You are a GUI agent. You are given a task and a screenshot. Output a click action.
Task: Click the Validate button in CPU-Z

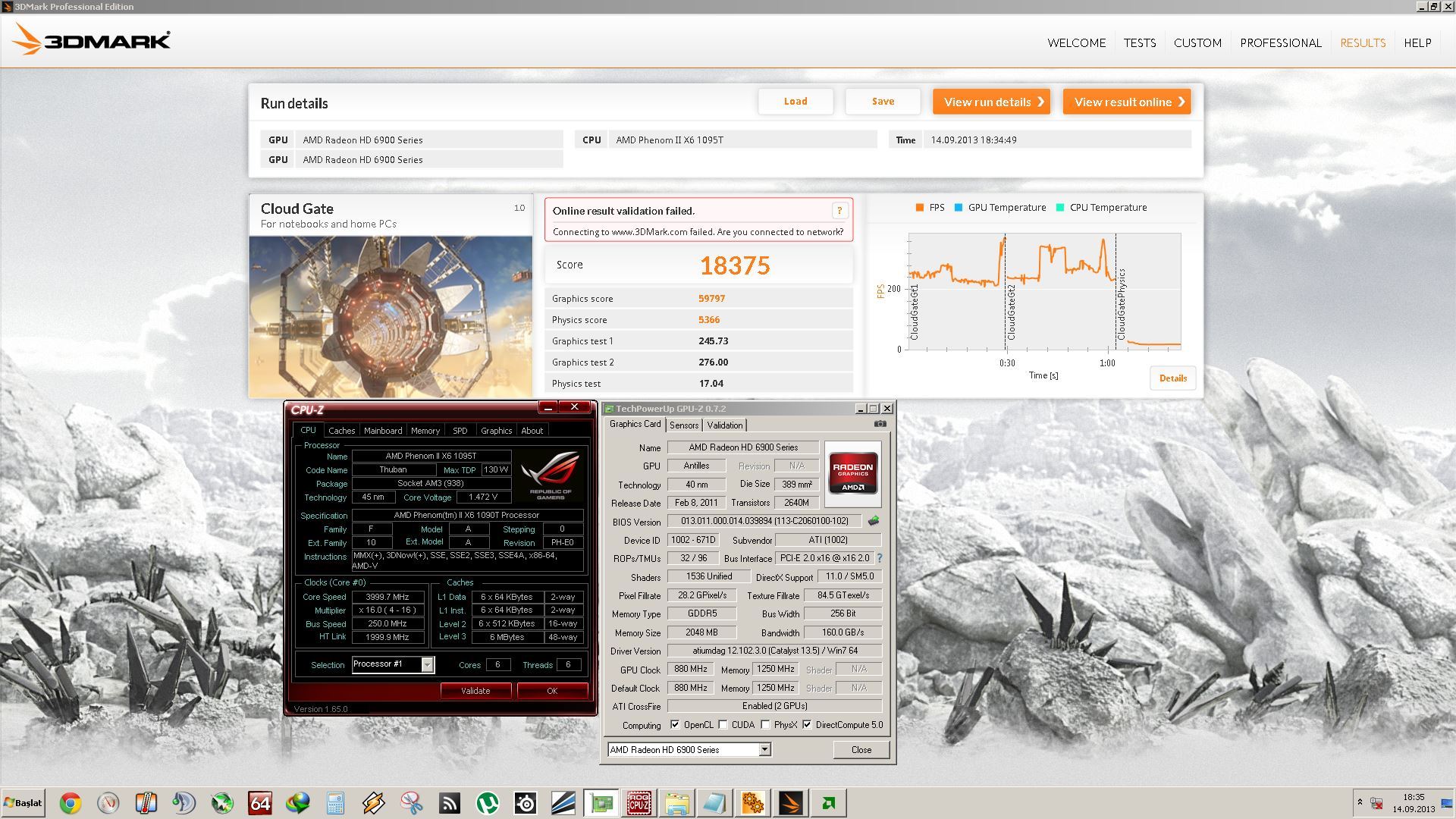[475, 691]
